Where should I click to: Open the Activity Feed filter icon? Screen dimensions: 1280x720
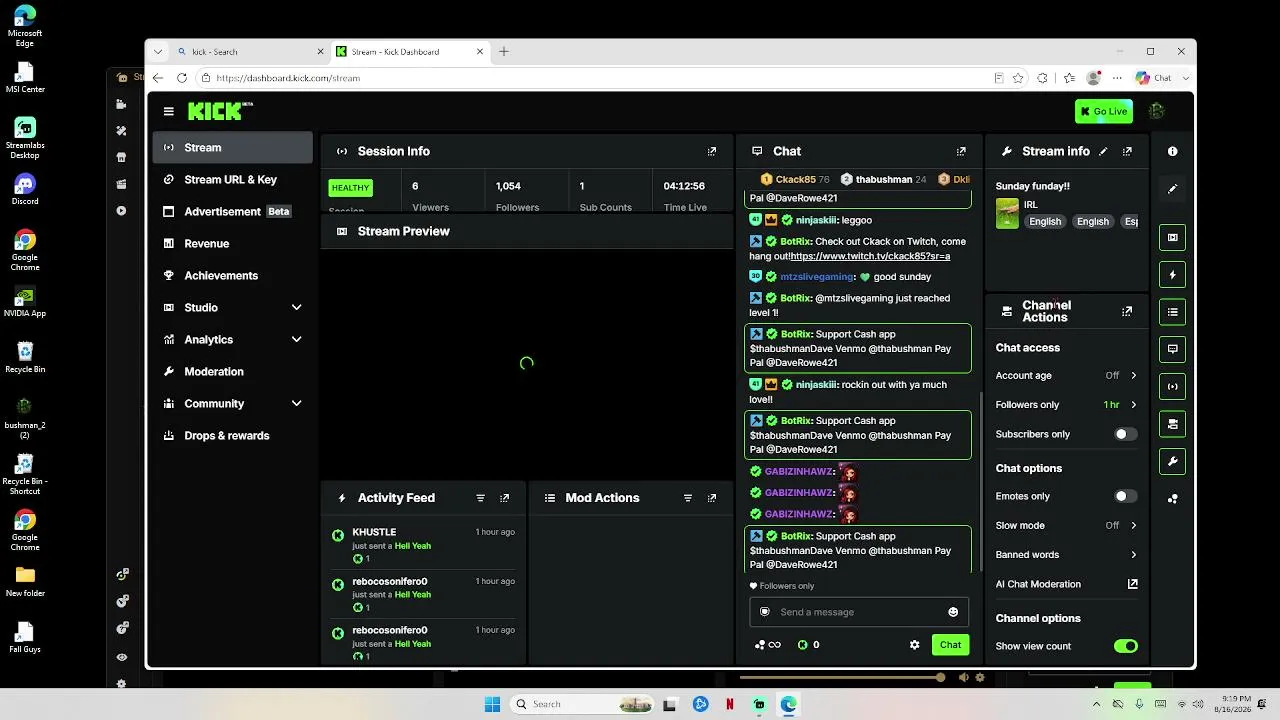[480, 498]
